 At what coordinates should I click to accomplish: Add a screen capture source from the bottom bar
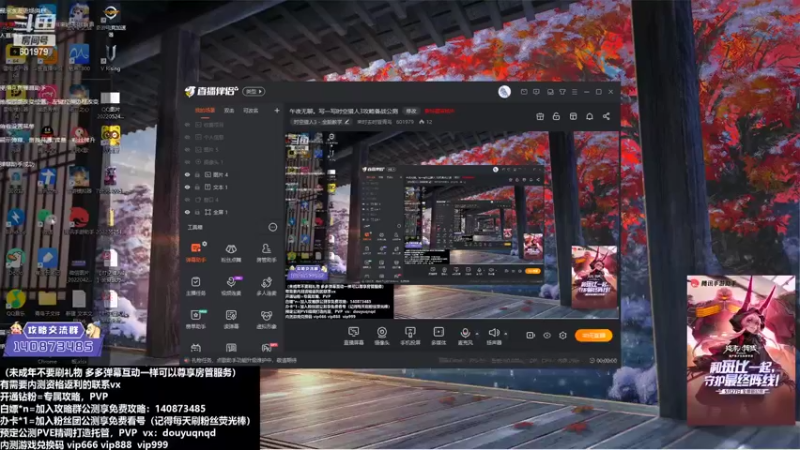(x=354, y=336)
